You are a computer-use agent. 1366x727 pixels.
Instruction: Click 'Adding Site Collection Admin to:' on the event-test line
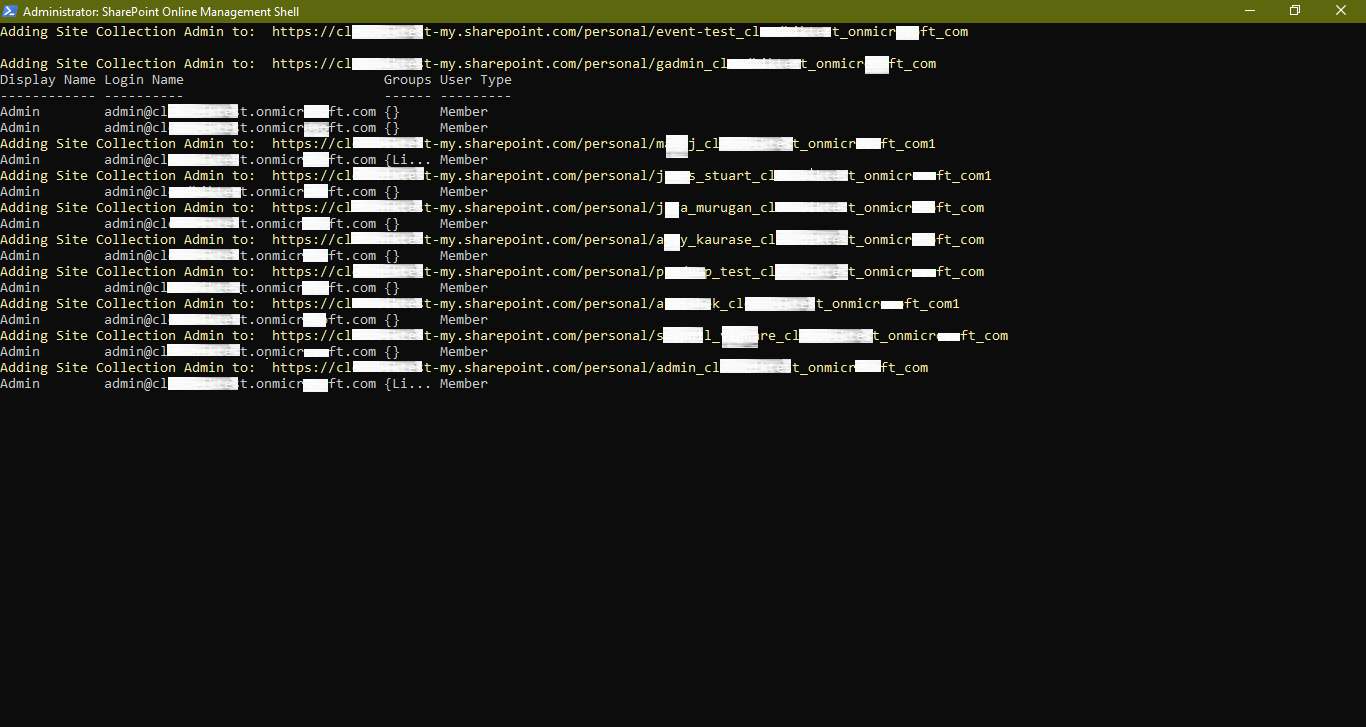click(x=128, y=32)
